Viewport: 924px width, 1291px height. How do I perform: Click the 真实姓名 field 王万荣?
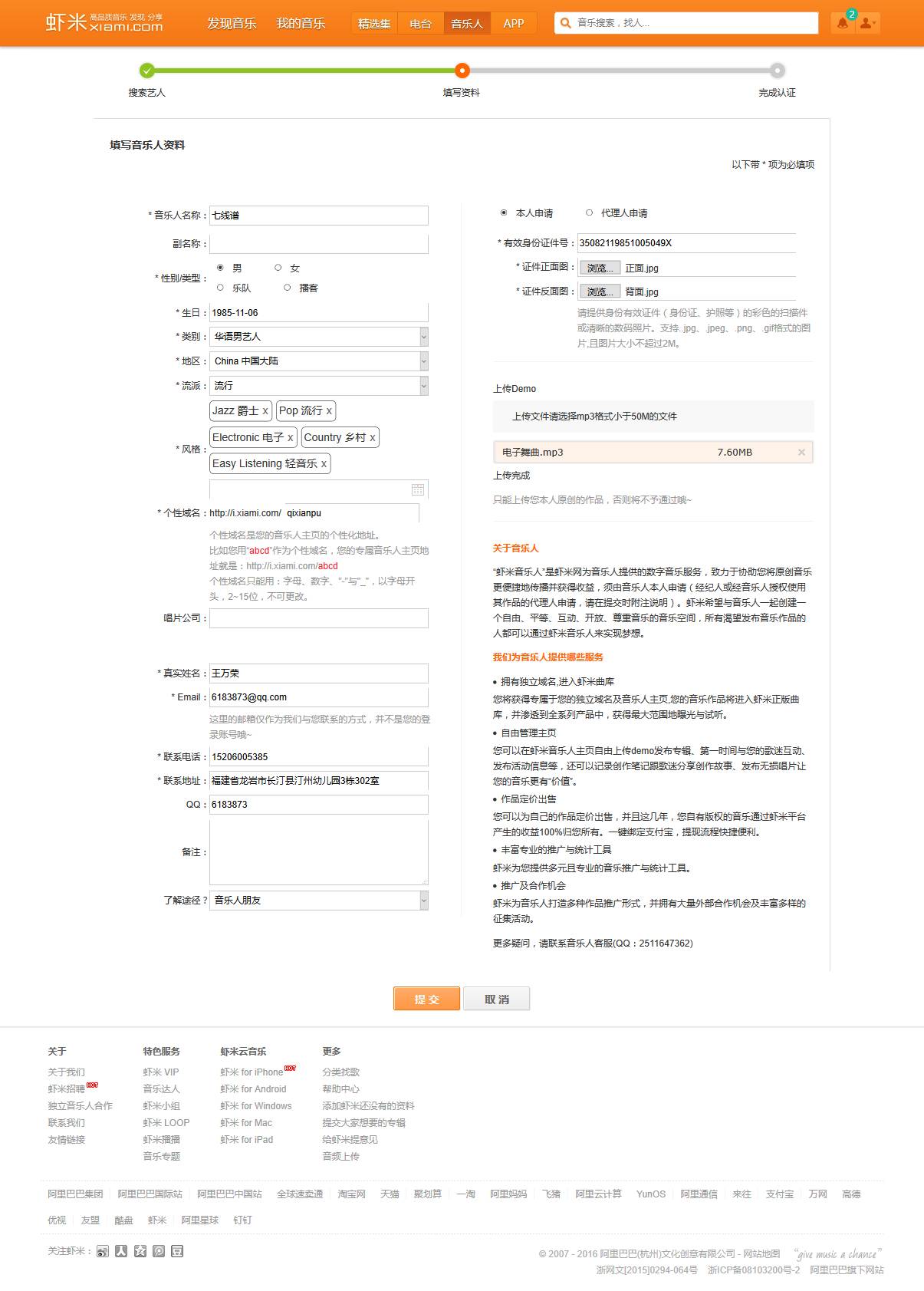[319, 673]
